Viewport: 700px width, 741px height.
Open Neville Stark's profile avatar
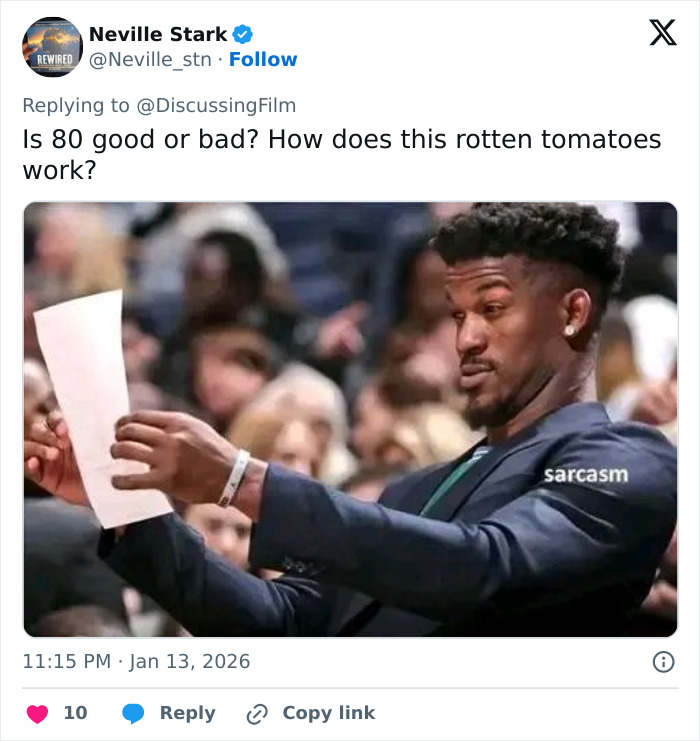click(x=52, y=47)
